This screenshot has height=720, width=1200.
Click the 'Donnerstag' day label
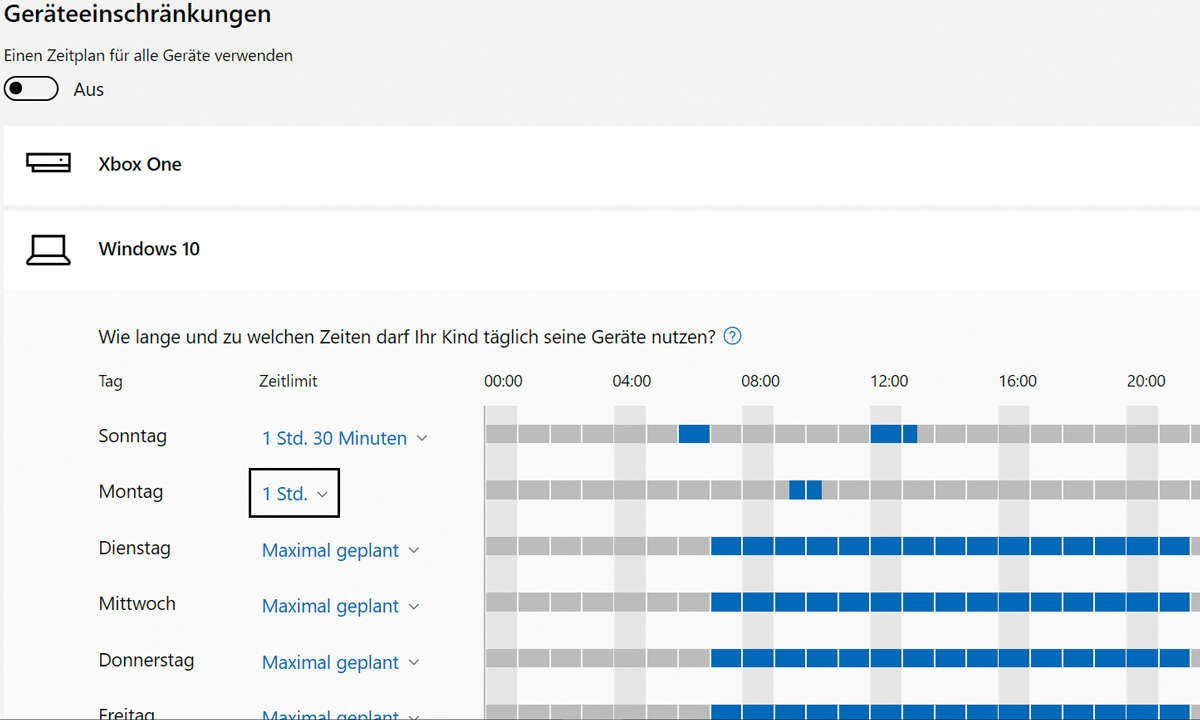146,660
